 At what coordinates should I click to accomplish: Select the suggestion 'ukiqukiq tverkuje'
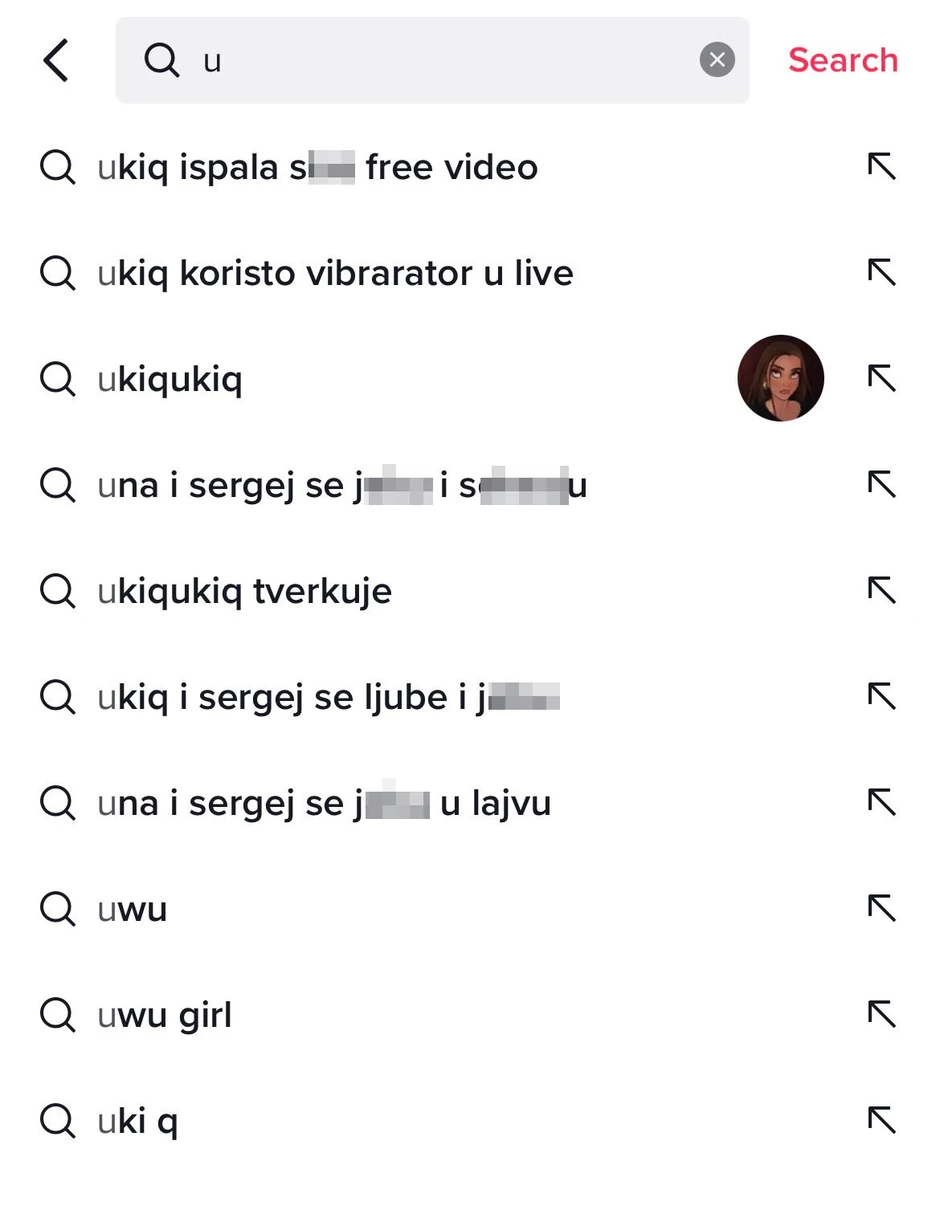pyautogui.click(x=245, y=590)
